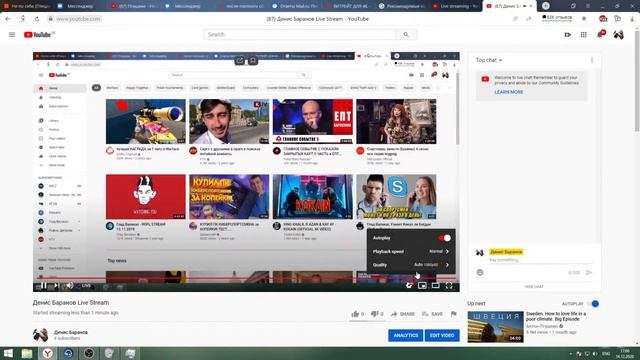Image resolution: width=640 pixels, height=360 pixels.
Task: Open Sweden How to love life title
Action: (x=556, y=316)
